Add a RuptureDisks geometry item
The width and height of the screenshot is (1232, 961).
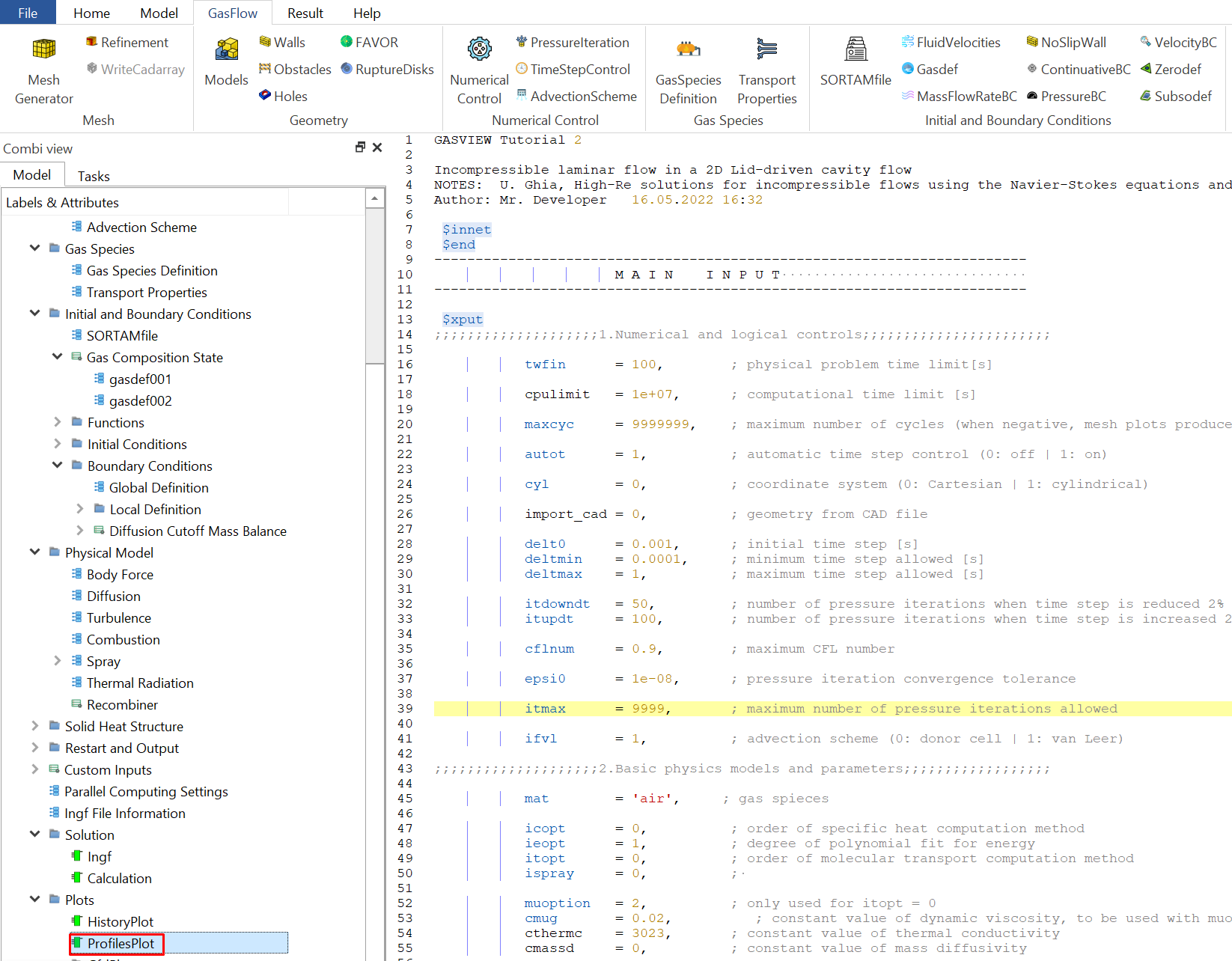[x=387, y=70]
